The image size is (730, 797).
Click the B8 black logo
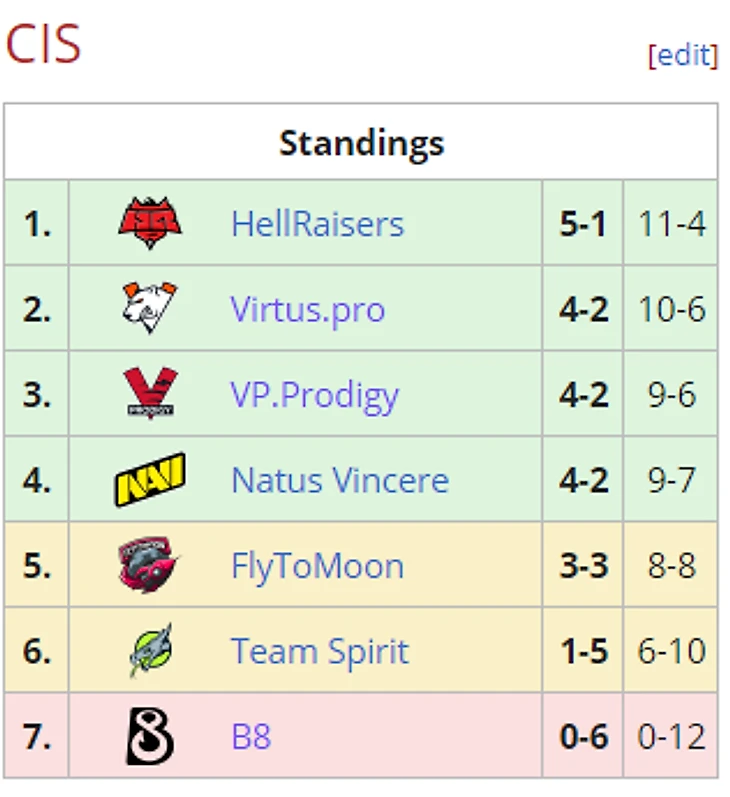click(x=150, y=736)
